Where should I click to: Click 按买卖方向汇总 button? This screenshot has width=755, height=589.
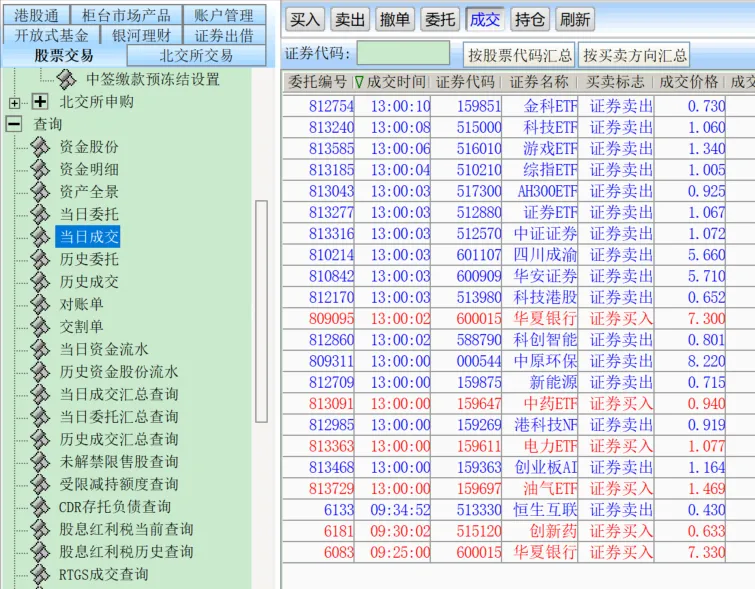coord(634,55)
